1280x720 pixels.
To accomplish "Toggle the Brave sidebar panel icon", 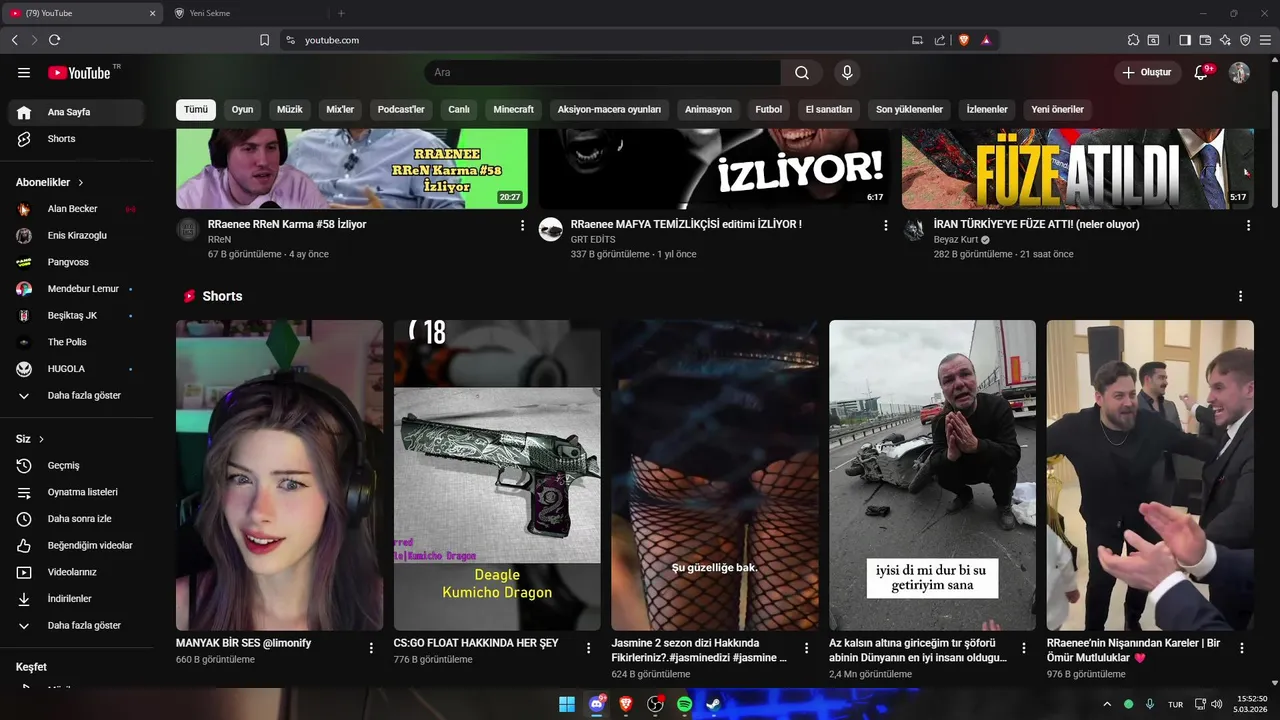I will (1185, 40).
